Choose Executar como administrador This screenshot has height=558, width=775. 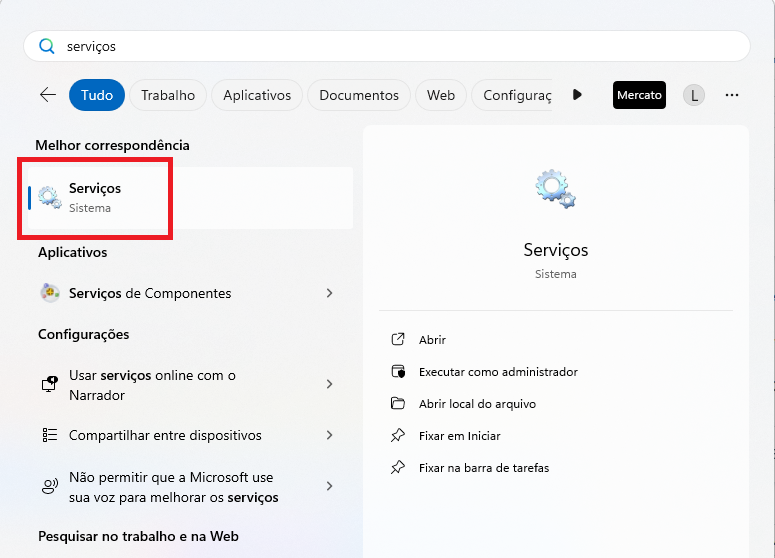(498, 372)
